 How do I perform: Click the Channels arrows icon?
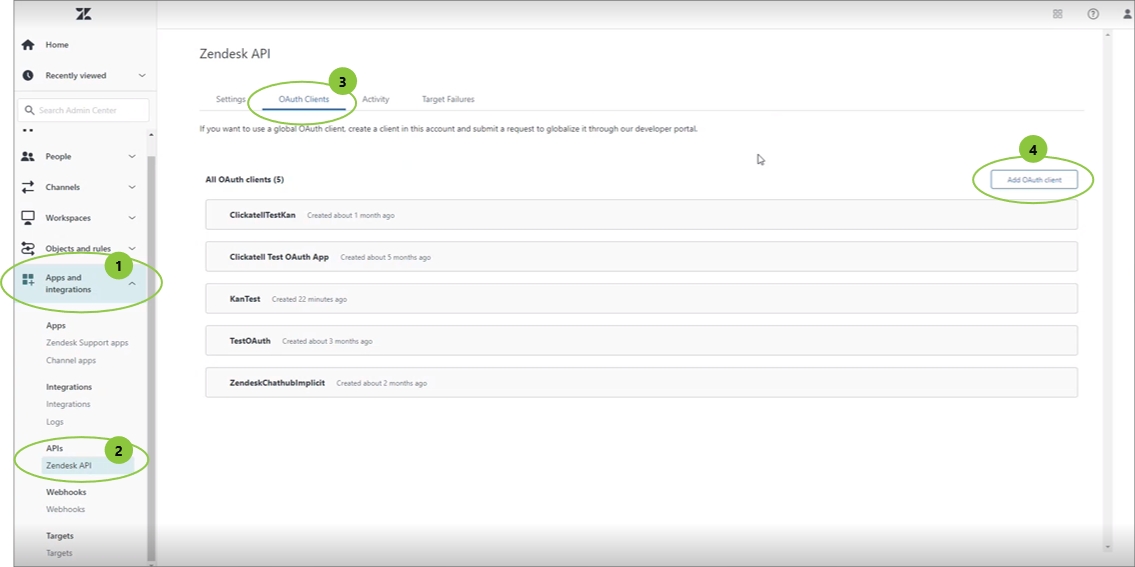pyautogui.click(x=28, y=187)
